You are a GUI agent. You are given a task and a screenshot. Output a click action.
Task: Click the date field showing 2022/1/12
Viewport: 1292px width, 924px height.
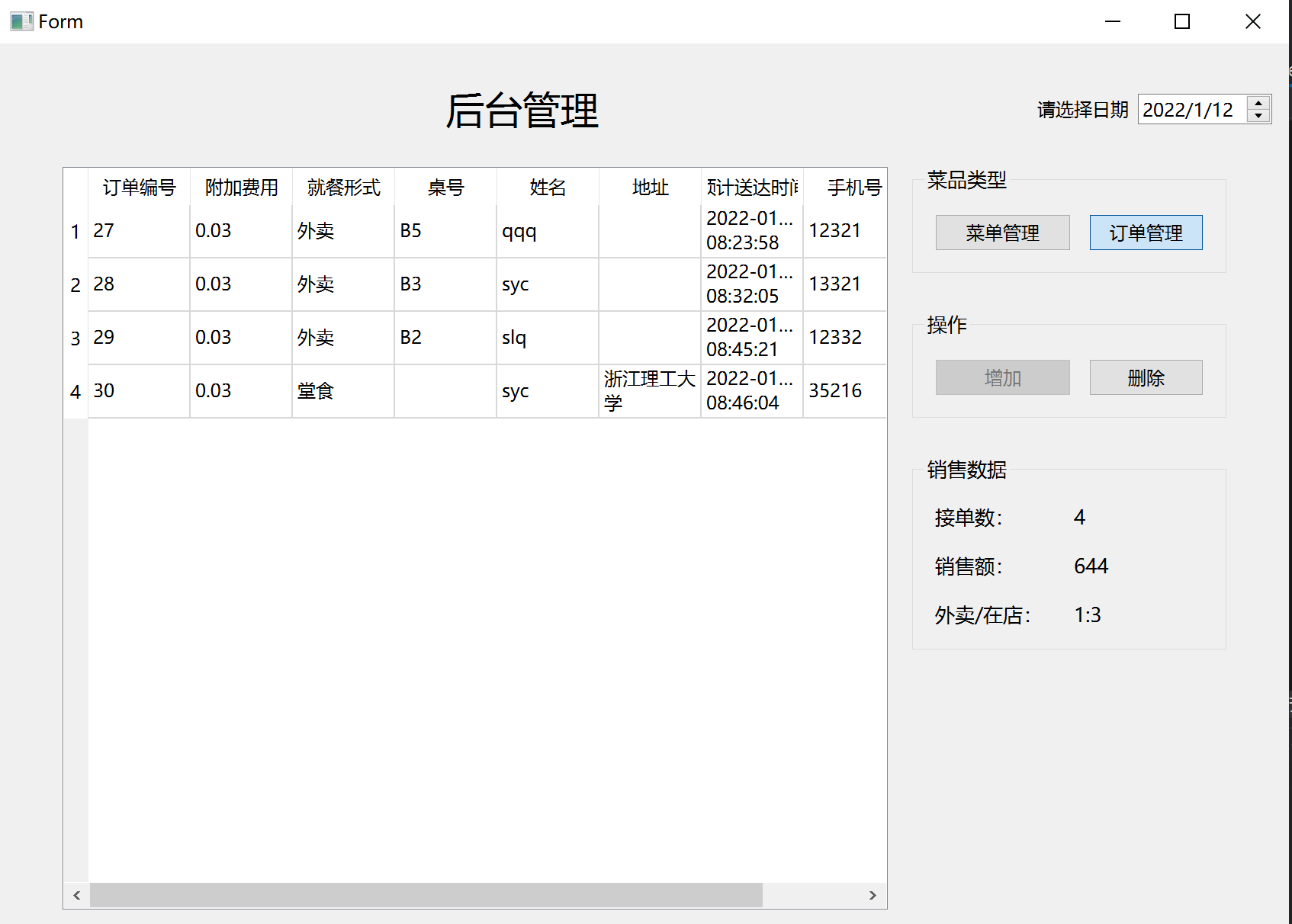pos(1192,109)
